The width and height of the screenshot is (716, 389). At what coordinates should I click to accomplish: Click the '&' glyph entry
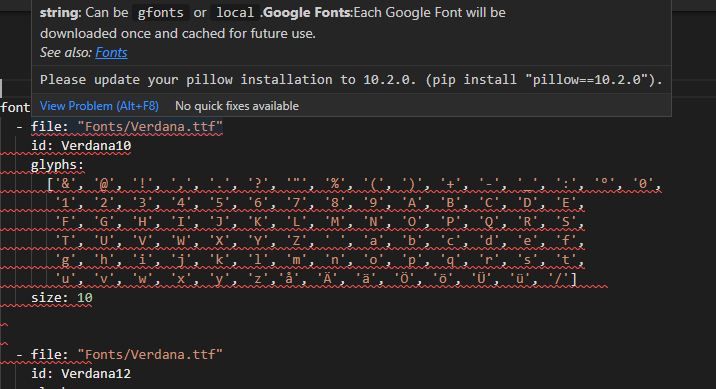tap(65, 184)
